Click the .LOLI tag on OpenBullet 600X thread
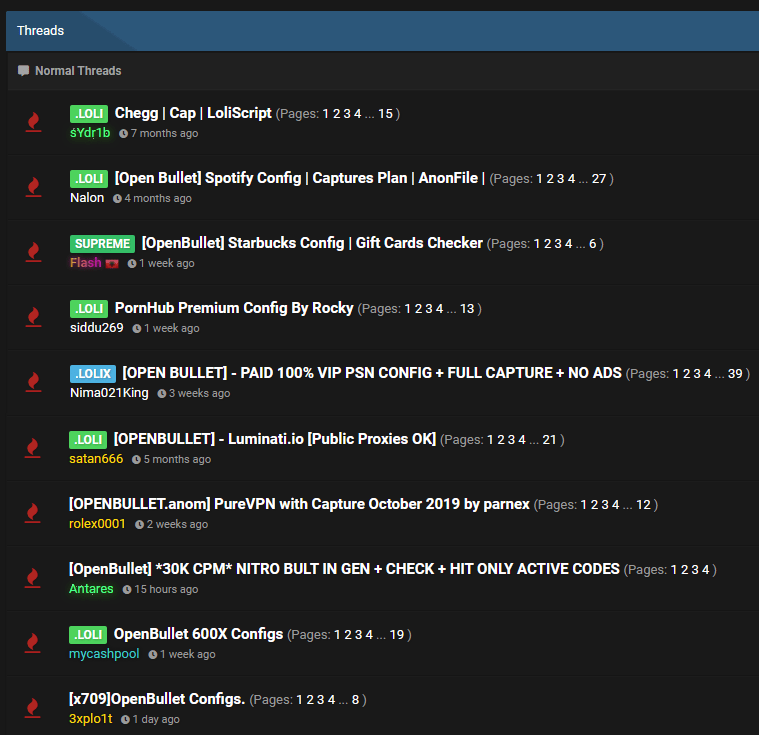 pos(88,635)
